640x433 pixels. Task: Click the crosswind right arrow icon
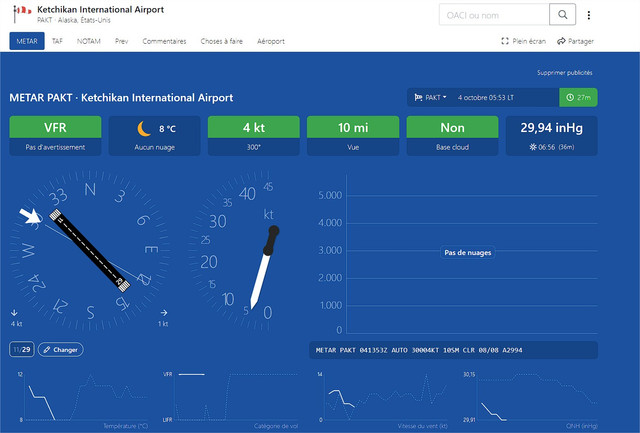pyautogui.click(x=164, y=313)
